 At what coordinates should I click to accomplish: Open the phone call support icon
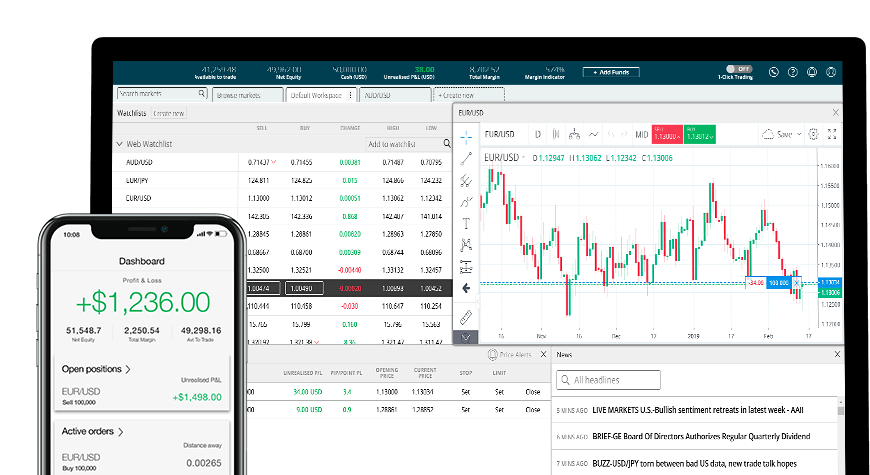[x=773, y=72]
